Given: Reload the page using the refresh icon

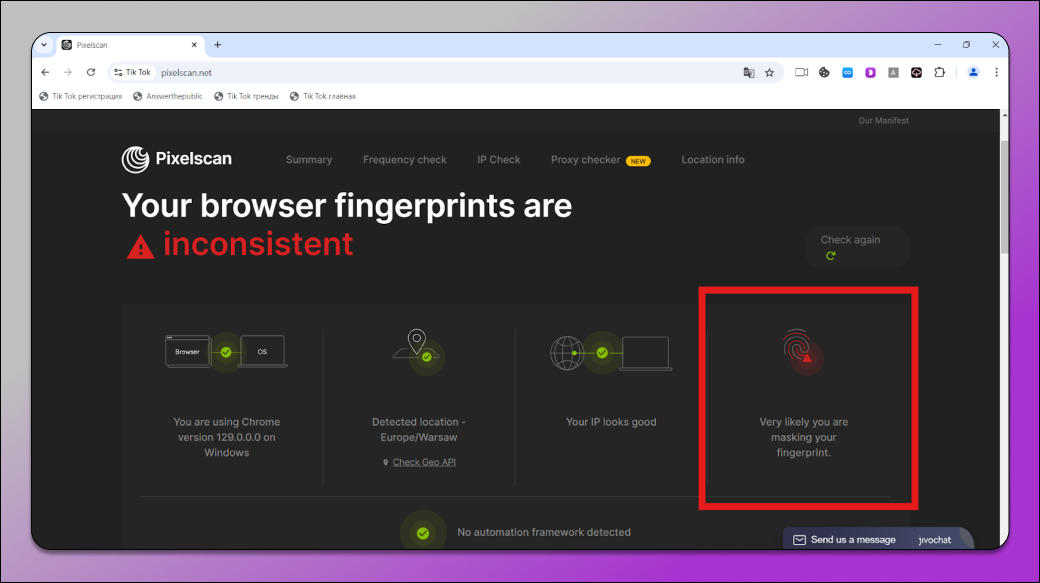Looking at the screenshot, I should click(x=91, y=73).
